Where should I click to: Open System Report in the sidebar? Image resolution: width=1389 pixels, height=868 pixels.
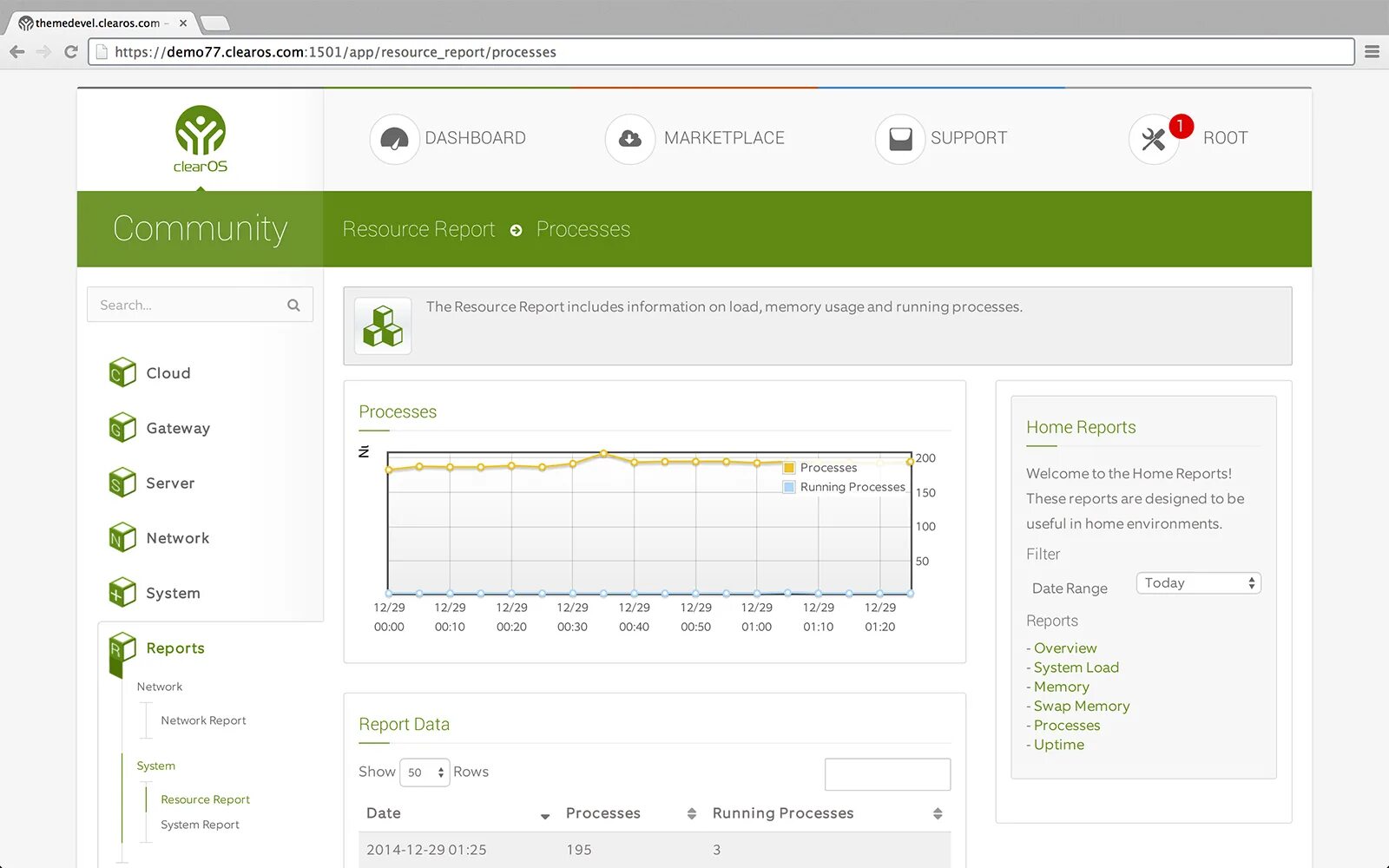coord(200,825)
